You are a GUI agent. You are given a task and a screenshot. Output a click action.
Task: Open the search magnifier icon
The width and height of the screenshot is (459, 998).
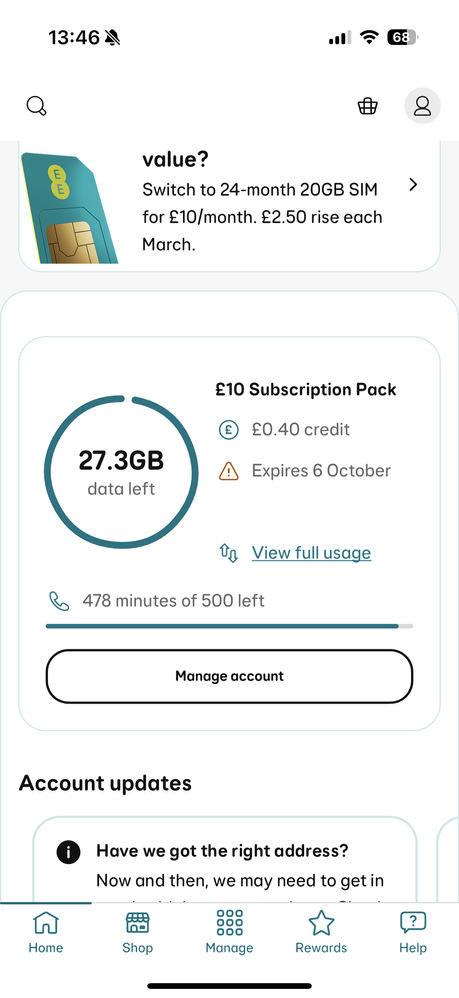(37, 106)
